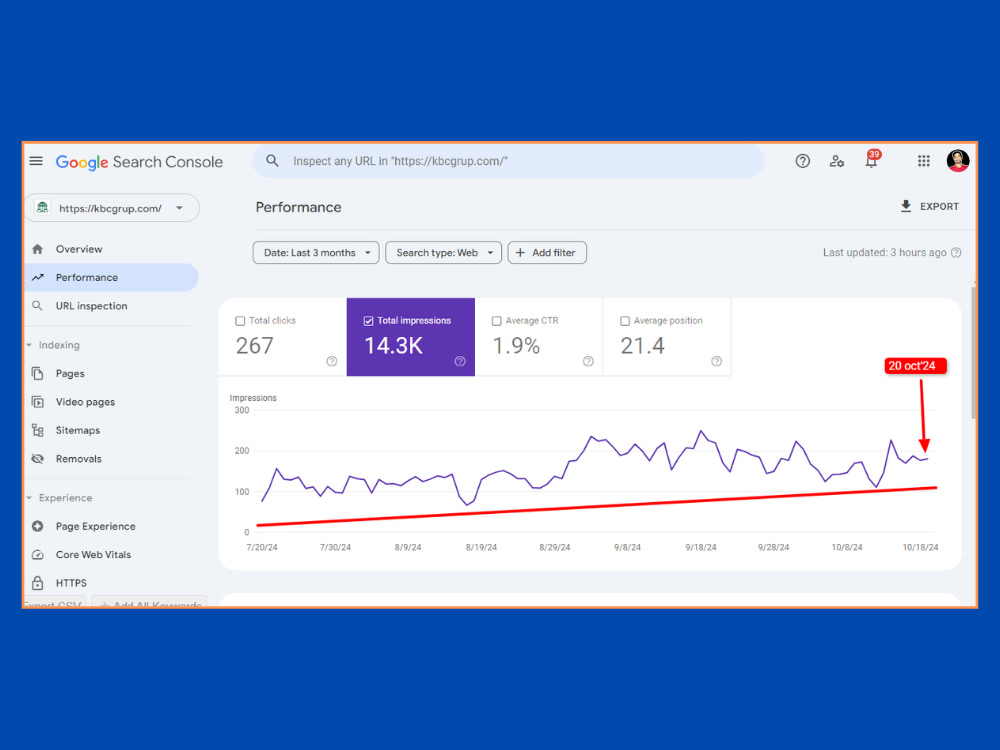Click the 7/20/24 date on chart axis
The image size is (1000, 750).
pyautogui.click(x=262, y=547)
